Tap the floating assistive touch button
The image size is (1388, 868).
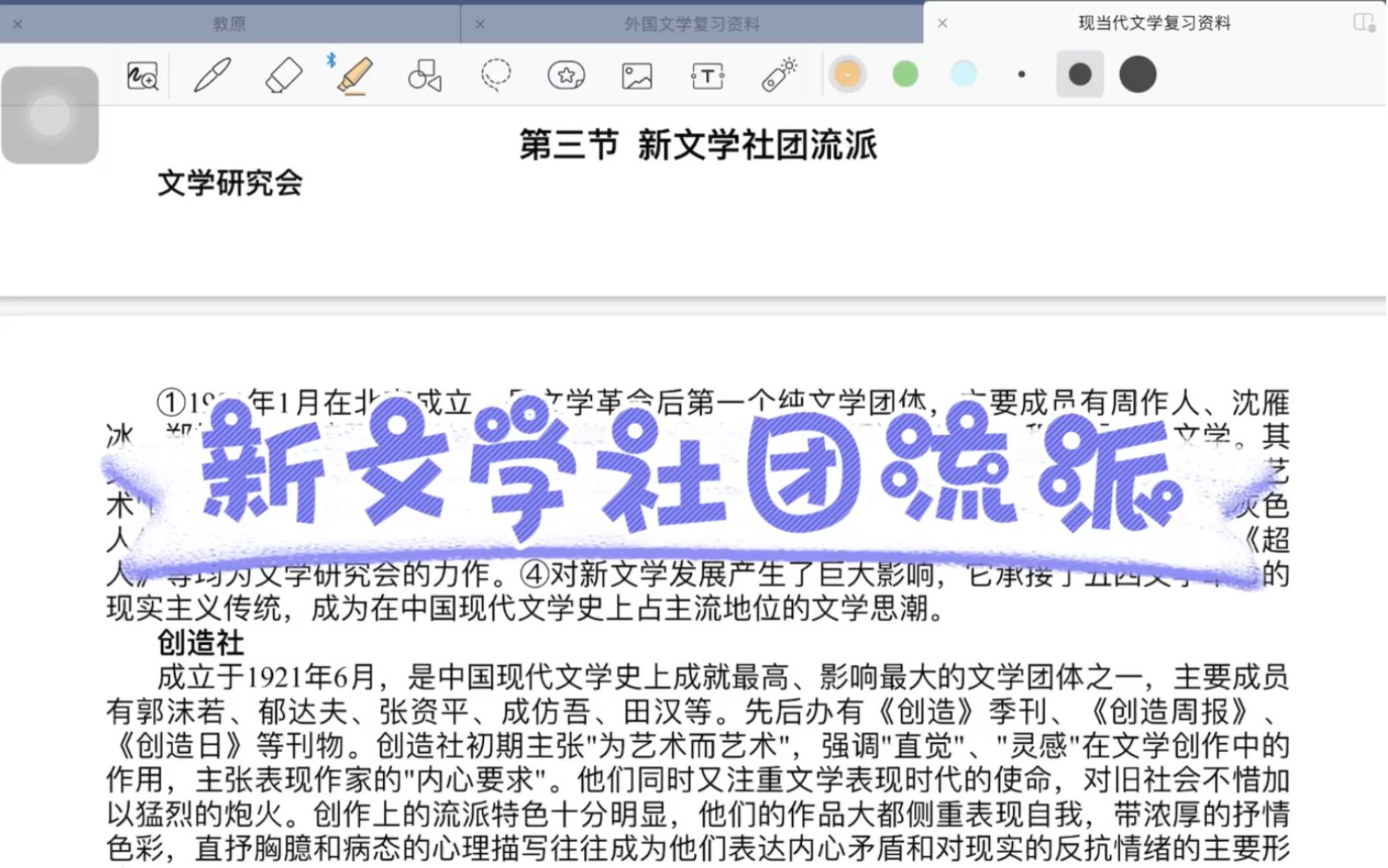click(x=50, y=115)
